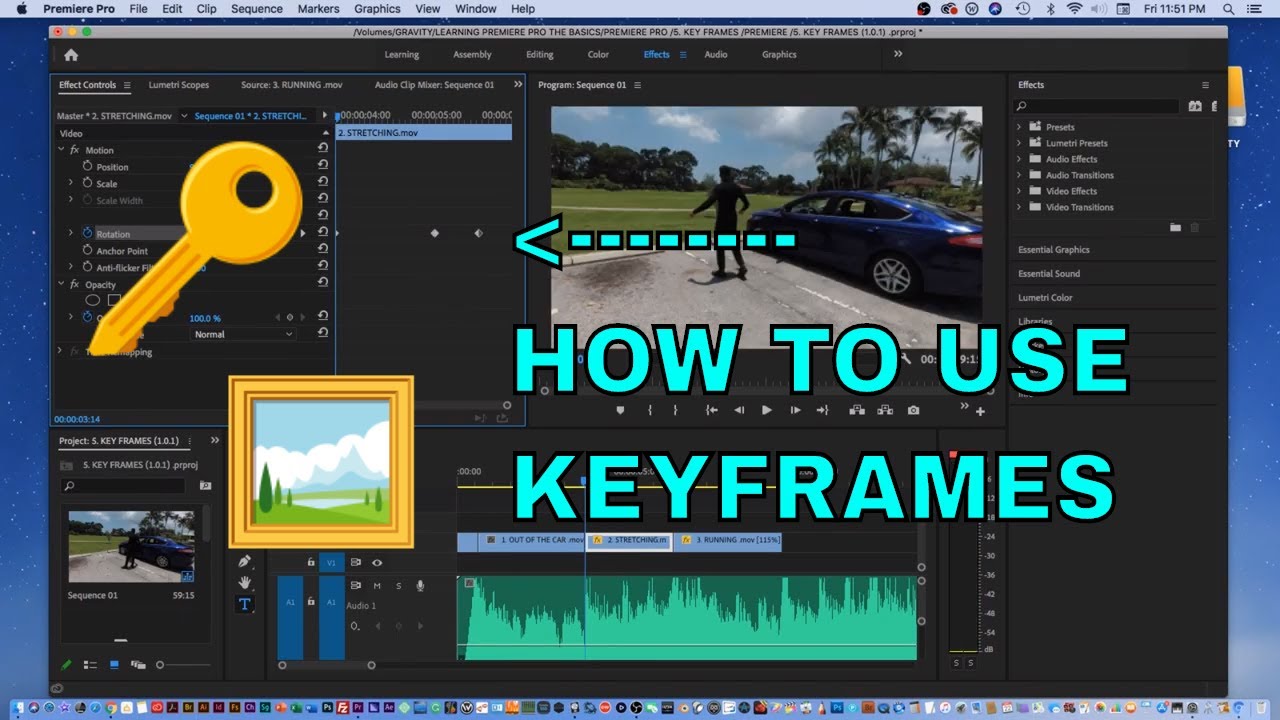Screen dimensions: 1280x720
Task: Solo the Audio 1 track
Action: tap(398, 585)
